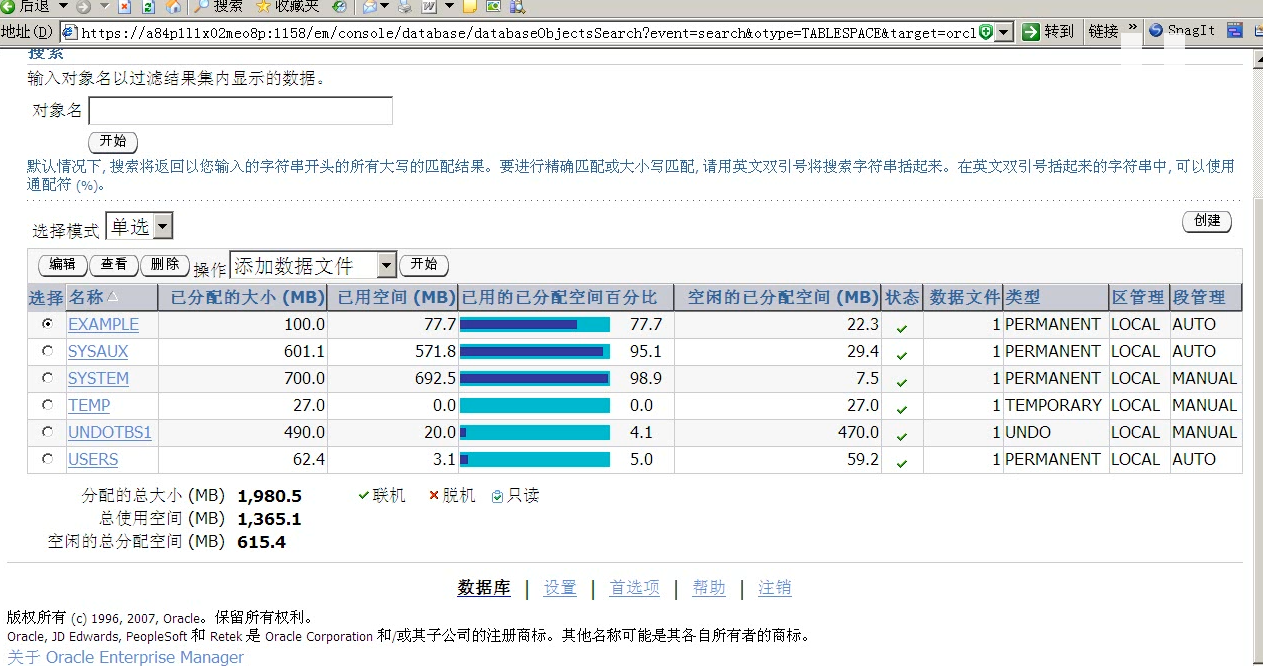The image size is (1263, 666).
Task: Click into the 对象名 input field
Action: [241, 111]
